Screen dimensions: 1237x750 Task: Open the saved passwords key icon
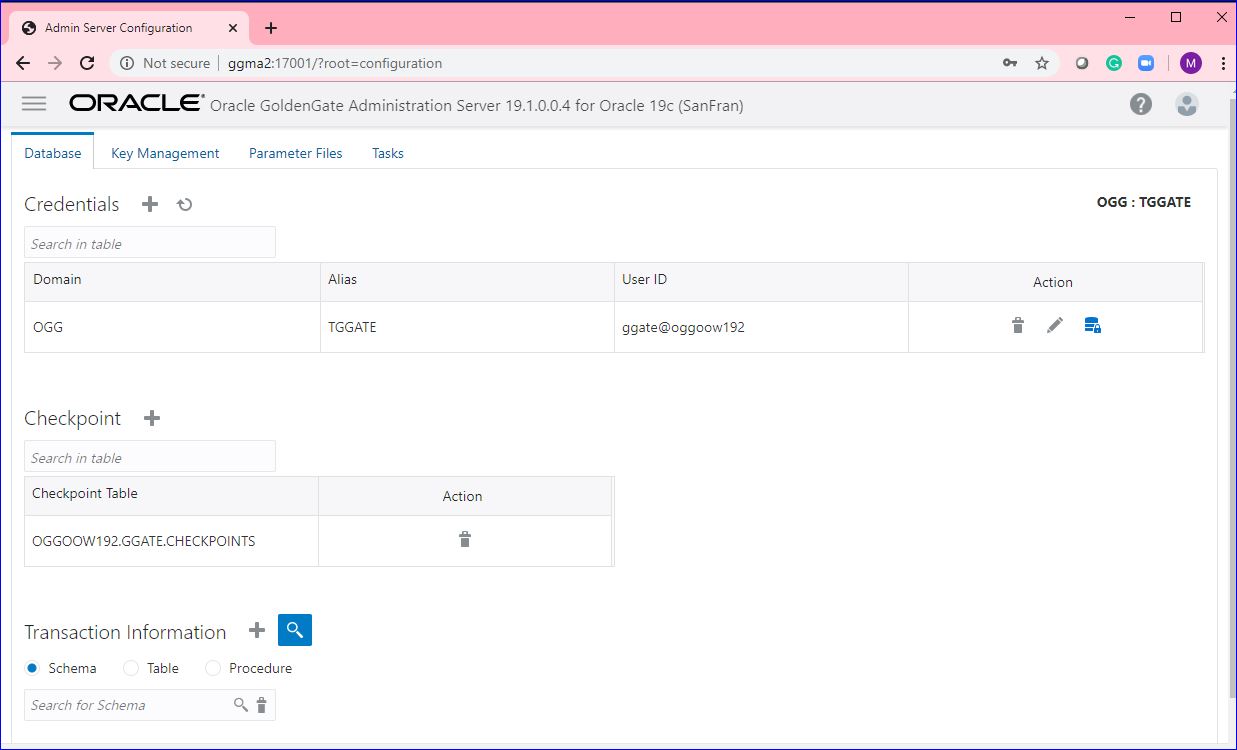1010,63
